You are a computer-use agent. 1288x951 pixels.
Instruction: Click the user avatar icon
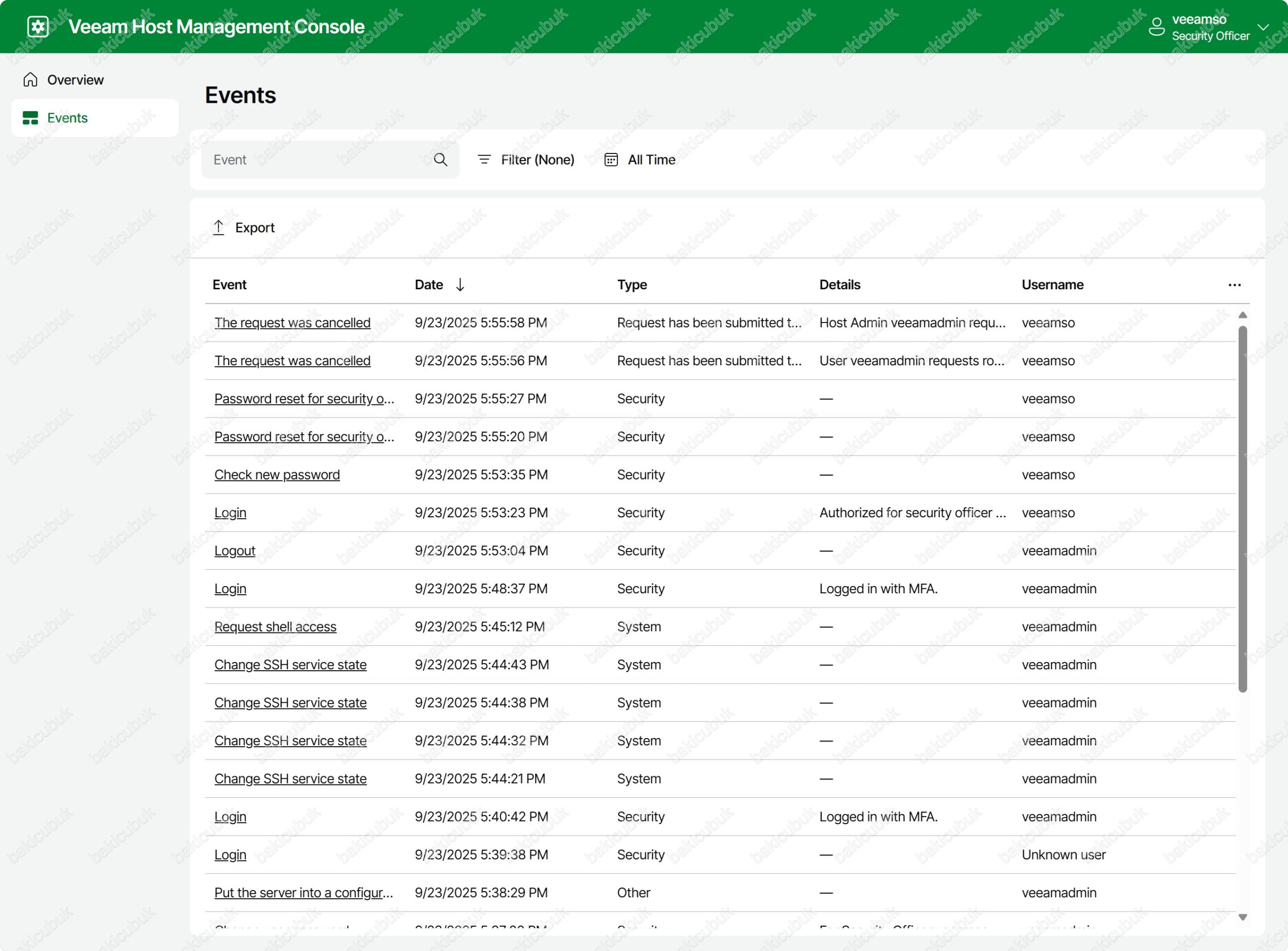(1156, 27)
